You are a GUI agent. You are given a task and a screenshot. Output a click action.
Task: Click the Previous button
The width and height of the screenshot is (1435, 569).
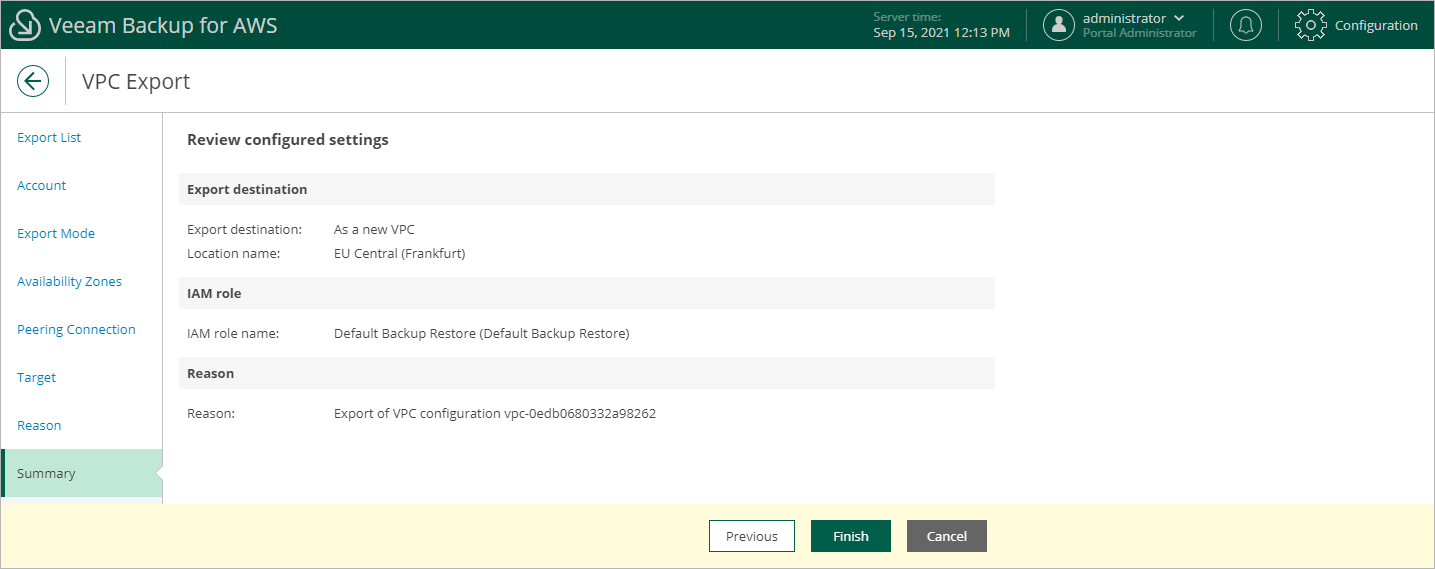[752, 536]
